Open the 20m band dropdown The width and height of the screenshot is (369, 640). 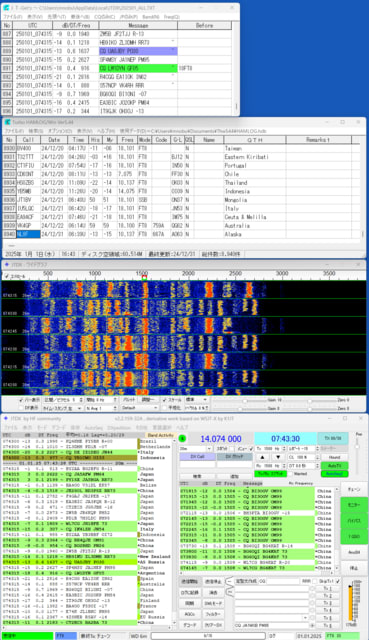pos(196,449)
